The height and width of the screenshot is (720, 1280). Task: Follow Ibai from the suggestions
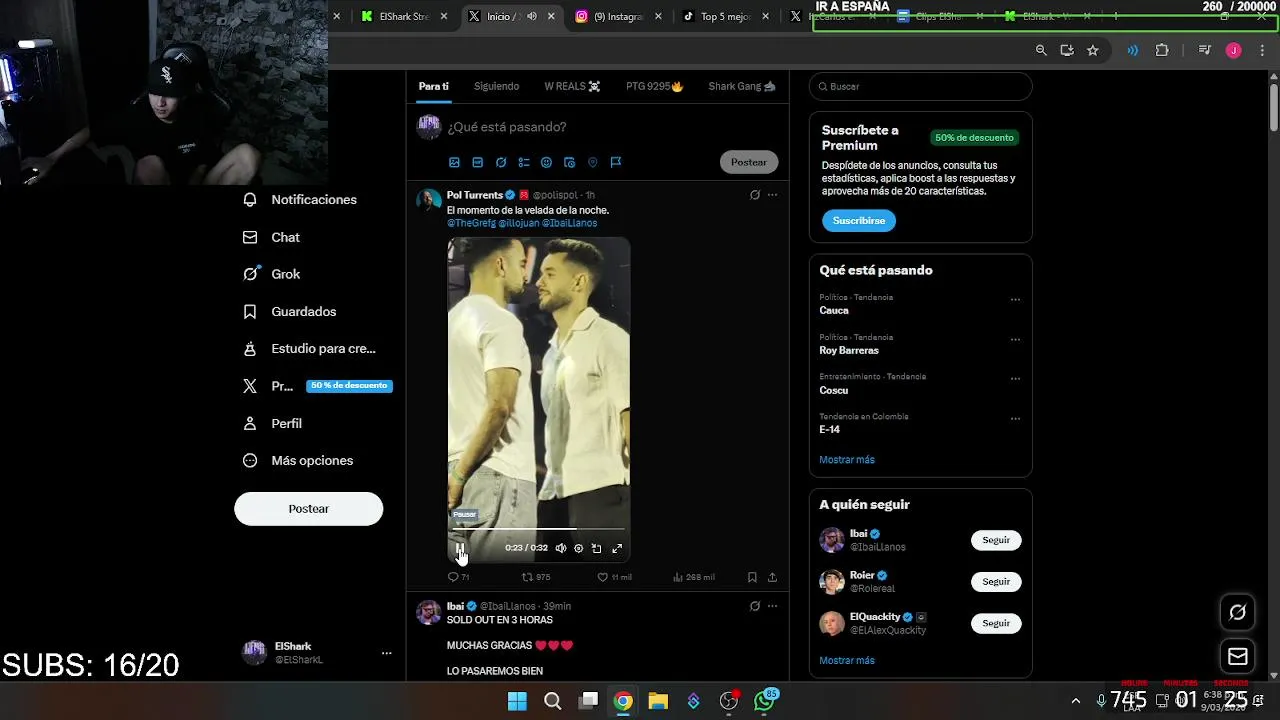996,540
